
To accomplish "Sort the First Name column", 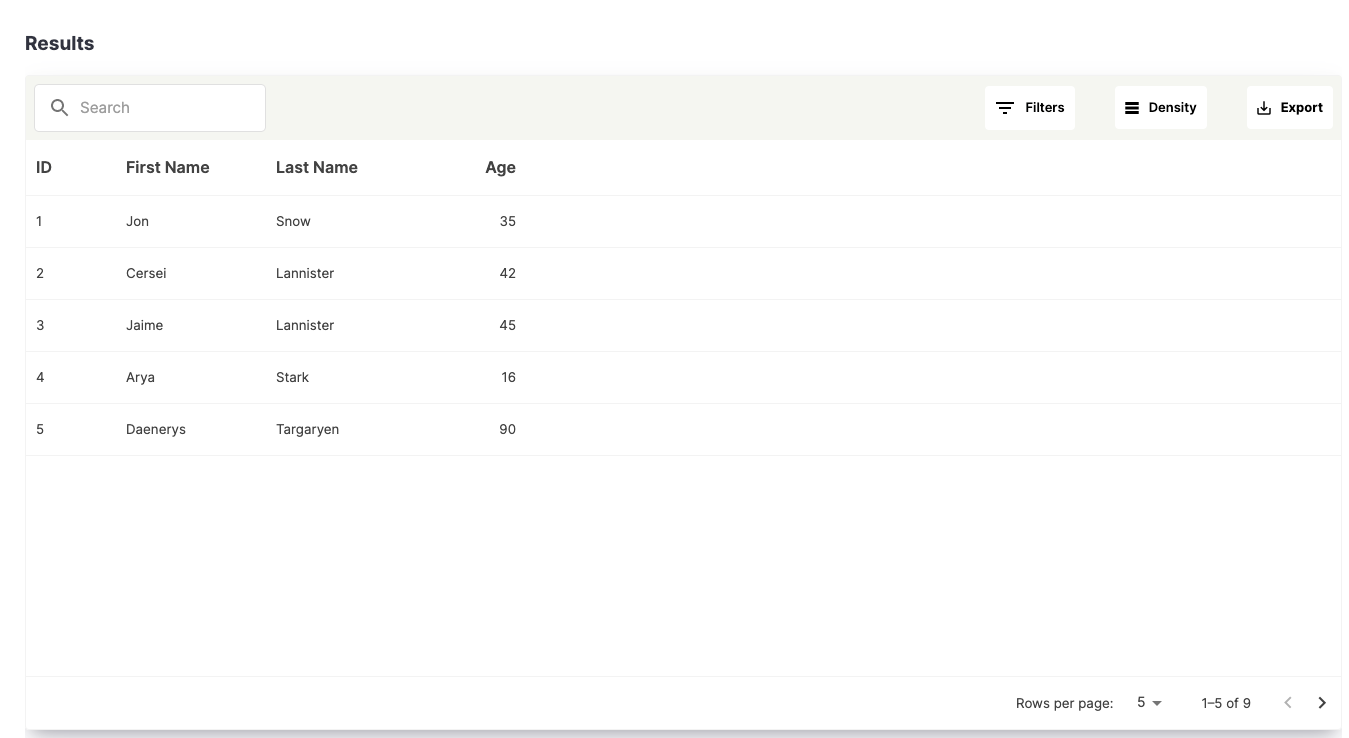I will [167, 167].
